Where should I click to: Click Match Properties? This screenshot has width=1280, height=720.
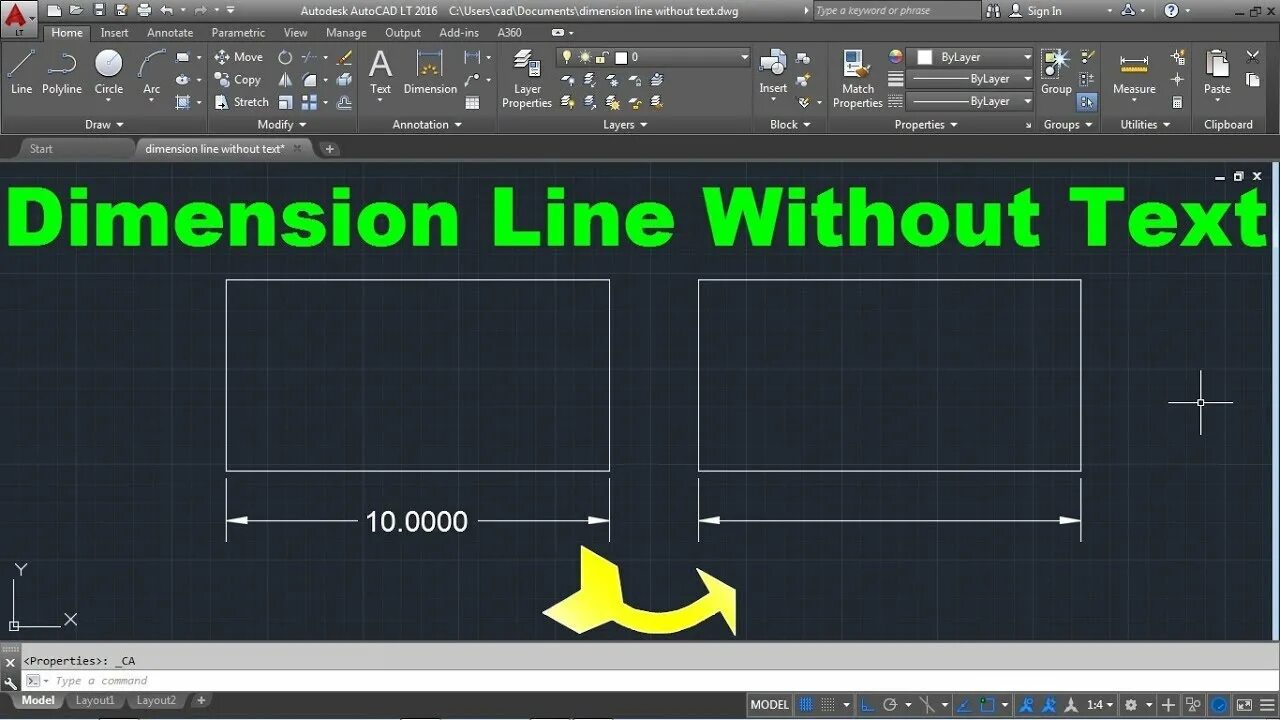[858, 78]
